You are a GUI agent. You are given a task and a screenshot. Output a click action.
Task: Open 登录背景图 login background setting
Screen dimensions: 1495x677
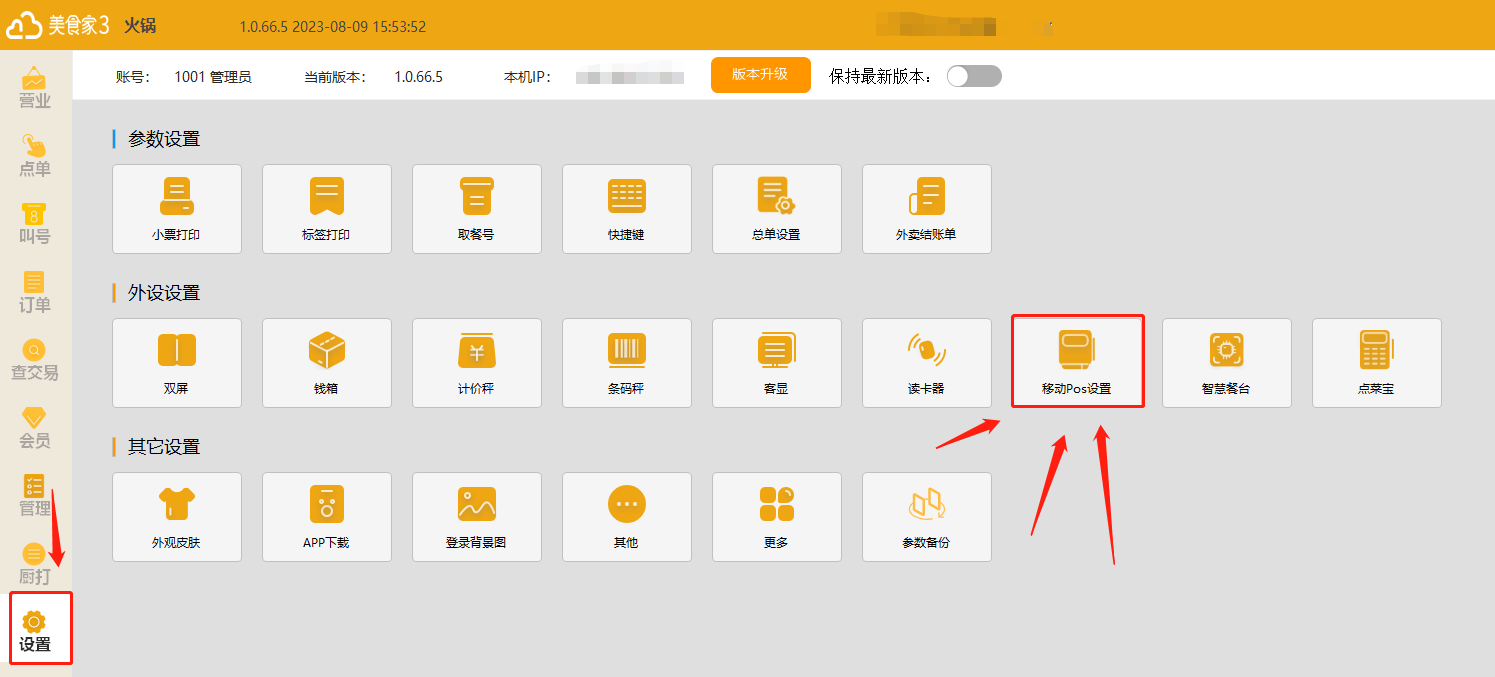tap(477, 517)
